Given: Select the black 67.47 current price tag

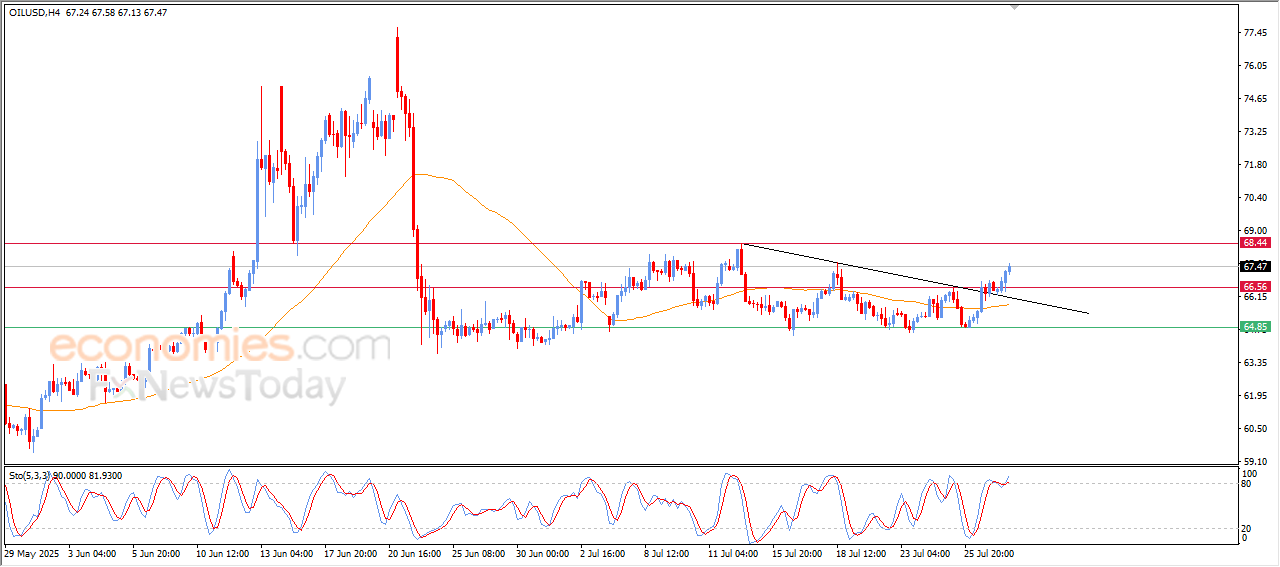Looking at the screenshot, I should [1254, 267].
